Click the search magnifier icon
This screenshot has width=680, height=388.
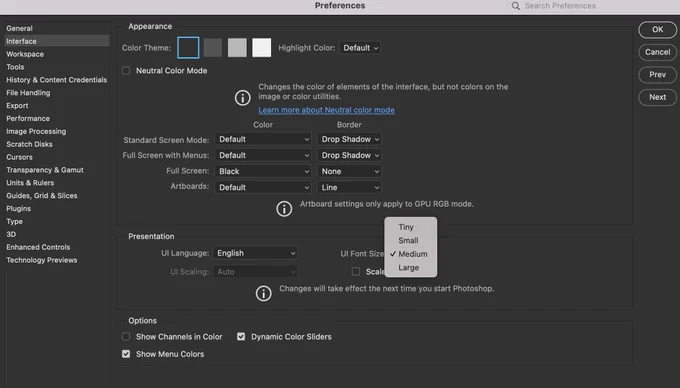tap(515, 6)
